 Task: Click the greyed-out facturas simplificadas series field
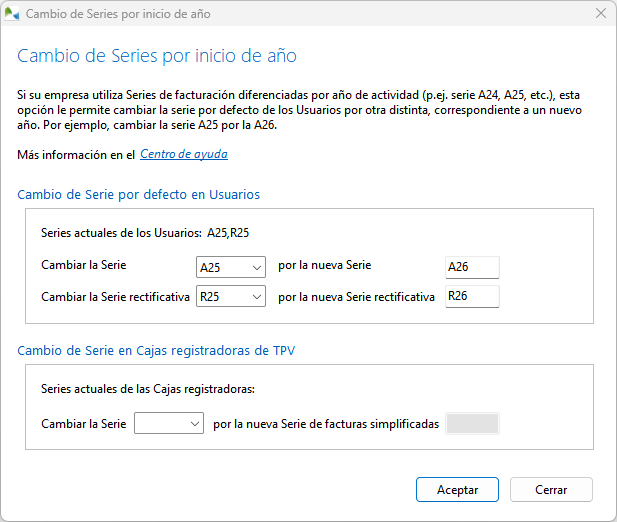pyautogui.click(x=471, y=424)
